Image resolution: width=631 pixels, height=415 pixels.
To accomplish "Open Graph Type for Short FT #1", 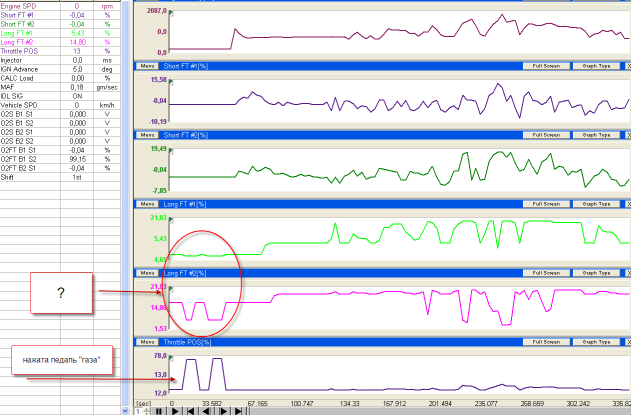I will pos(599,65).
